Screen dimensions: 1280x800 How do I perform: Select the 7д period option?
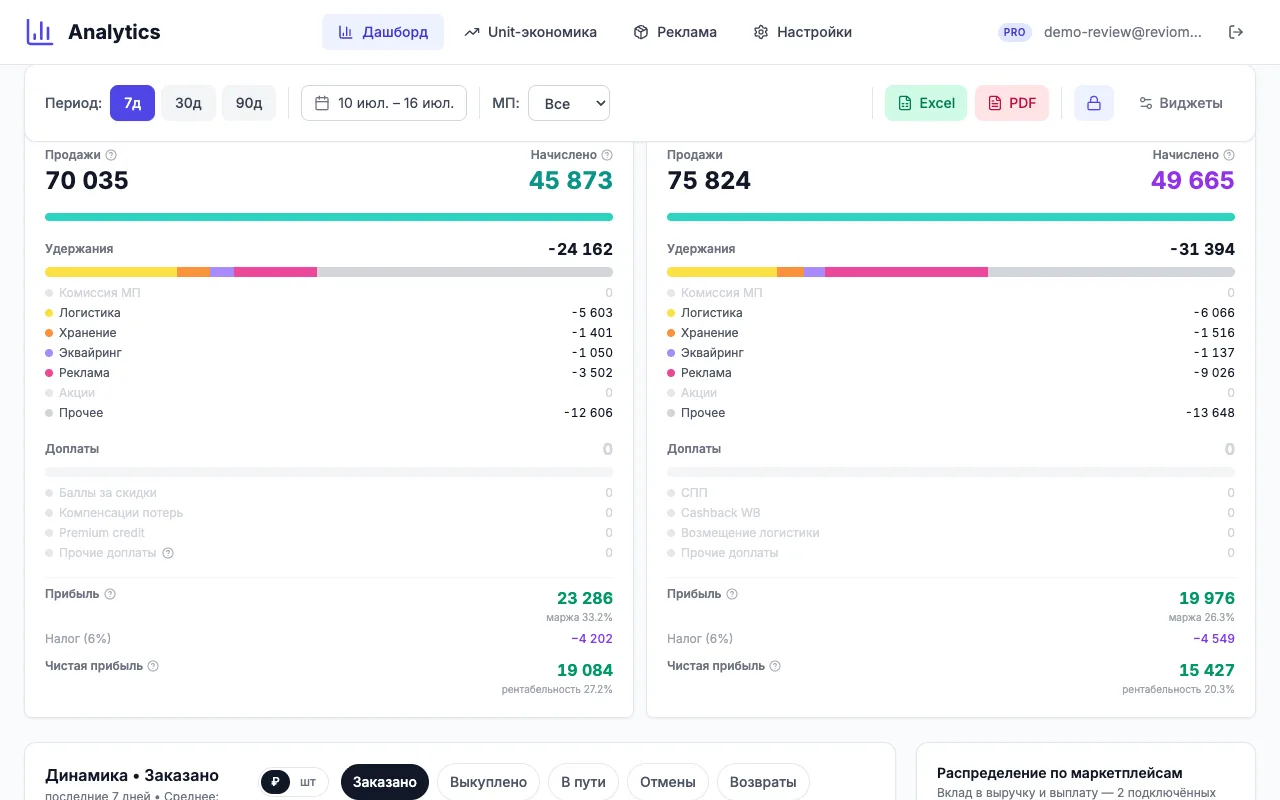[x=132, y=103]
